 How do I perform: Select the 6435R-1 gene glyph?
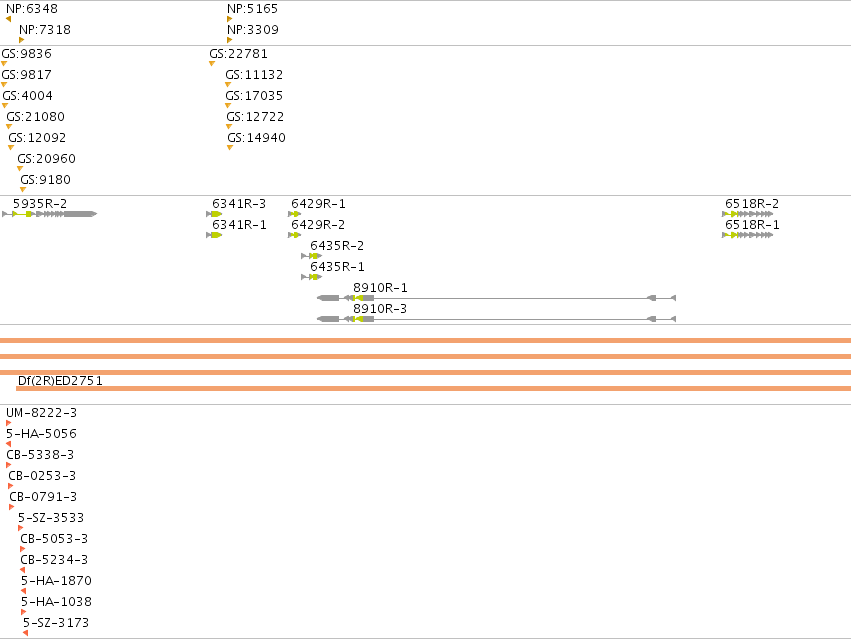point(312,277)
